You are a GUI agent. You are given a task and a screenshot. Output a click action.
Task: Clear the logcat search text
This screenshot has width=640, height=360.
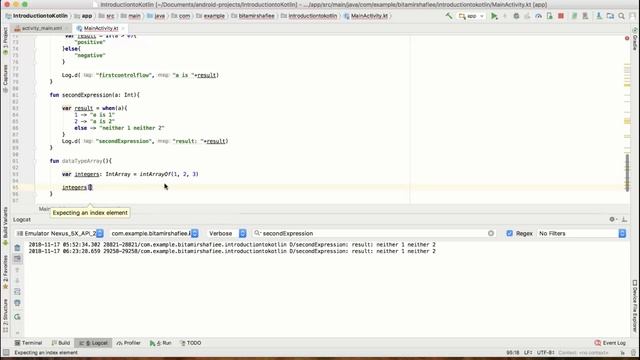[x=491, y=233]
